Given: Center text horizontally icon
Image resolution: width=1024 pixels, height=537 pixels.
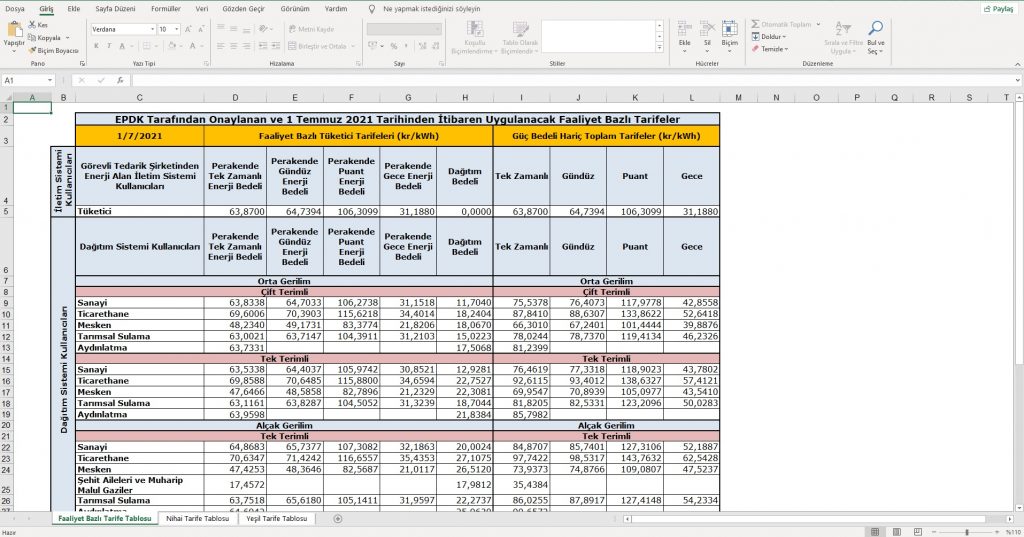Looking at the screenshot, I should 233,46.
